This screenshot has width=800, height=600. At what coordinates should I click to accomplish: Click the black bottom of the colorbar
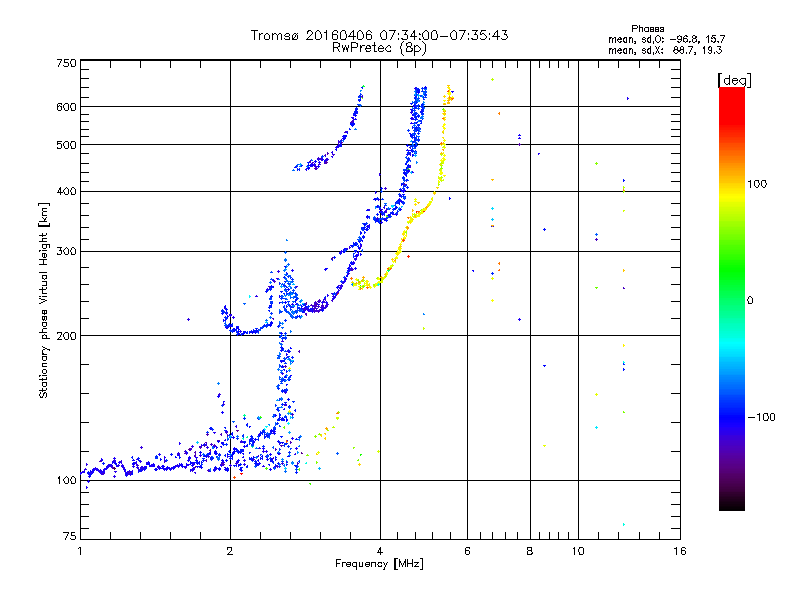point(732,503)
